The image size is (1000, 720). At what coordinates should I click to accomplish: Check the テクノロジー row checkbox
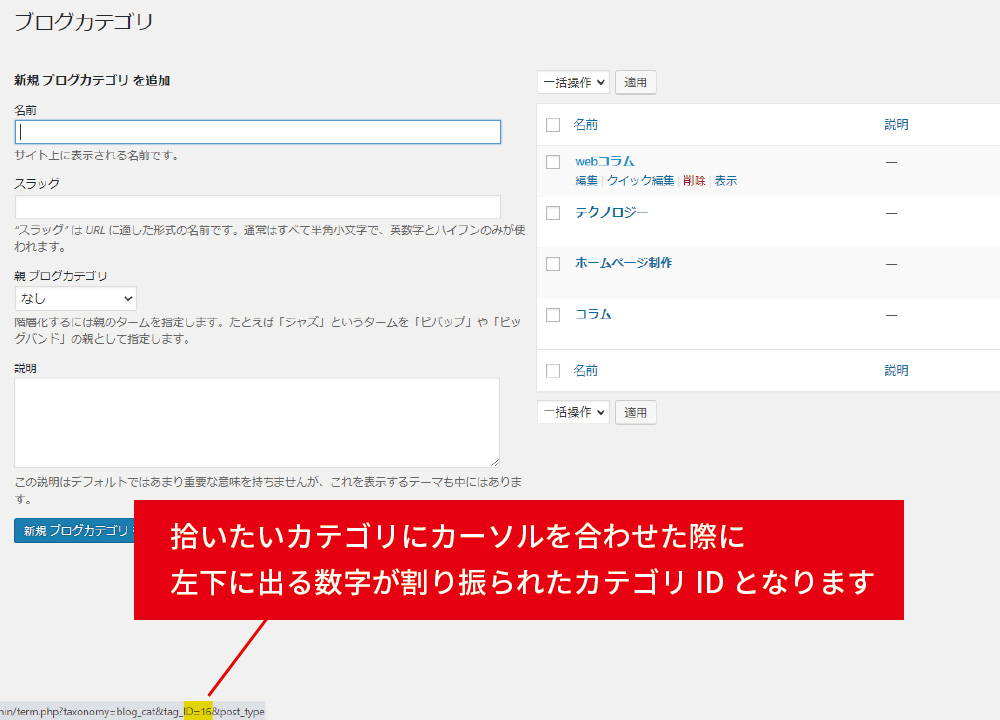click(x=553, y=213)
